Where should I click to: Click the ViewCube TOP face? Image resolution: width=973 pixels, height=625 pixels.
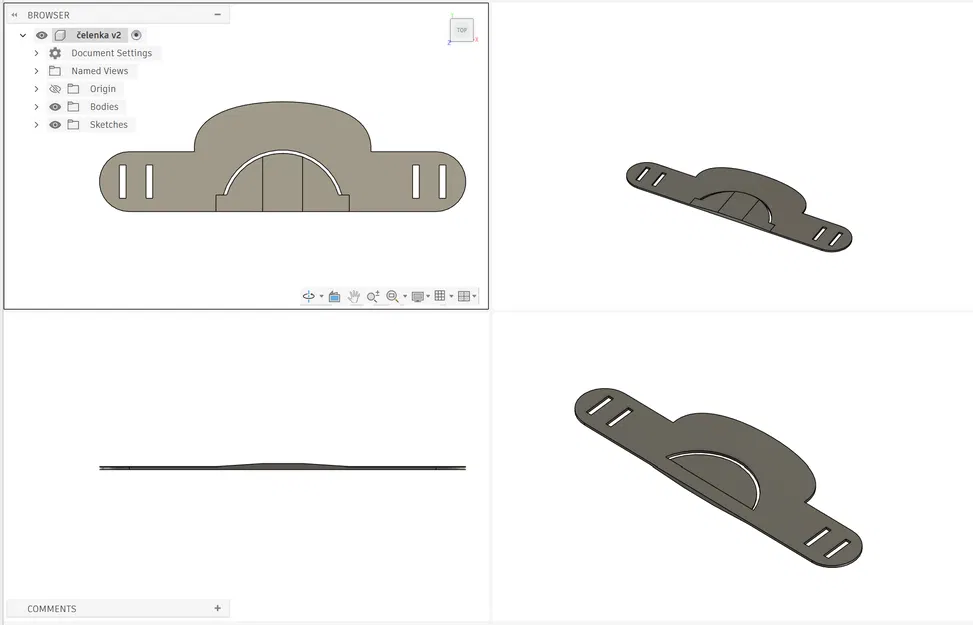click(462, 30)
